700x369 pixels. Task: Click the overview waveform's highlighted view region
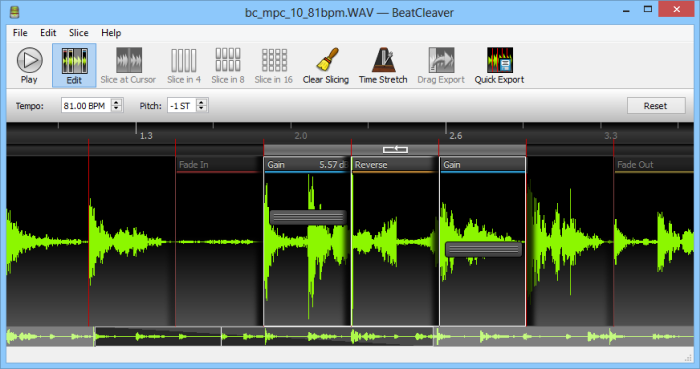[264, 336]
